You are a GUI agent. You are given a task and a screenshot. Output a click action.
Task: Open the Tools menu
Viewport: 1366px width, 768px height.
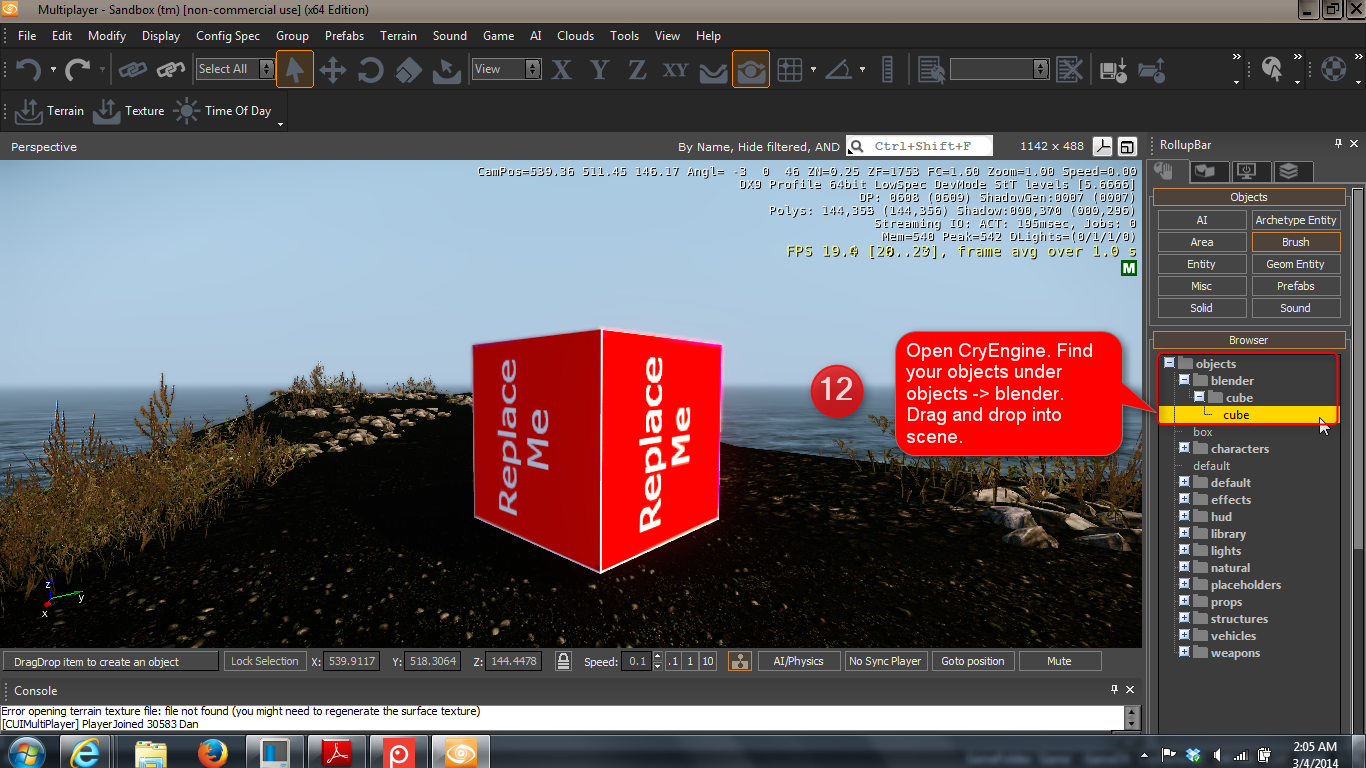tap(624, 36)
